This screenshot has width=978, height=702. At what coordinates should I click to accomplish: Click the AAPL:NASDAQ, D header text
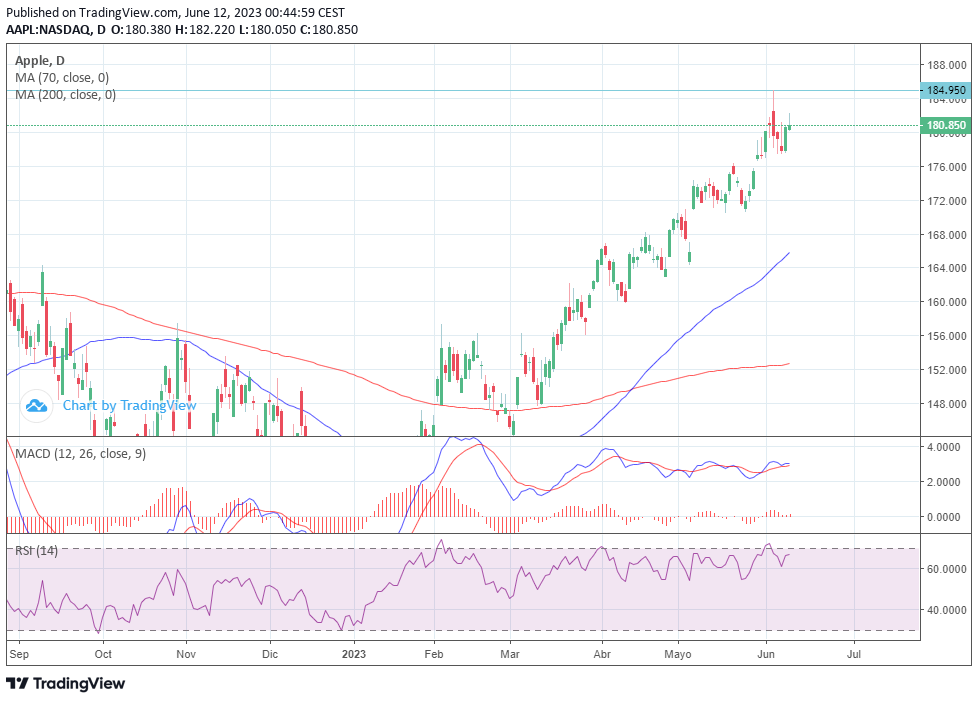[56, 29]
